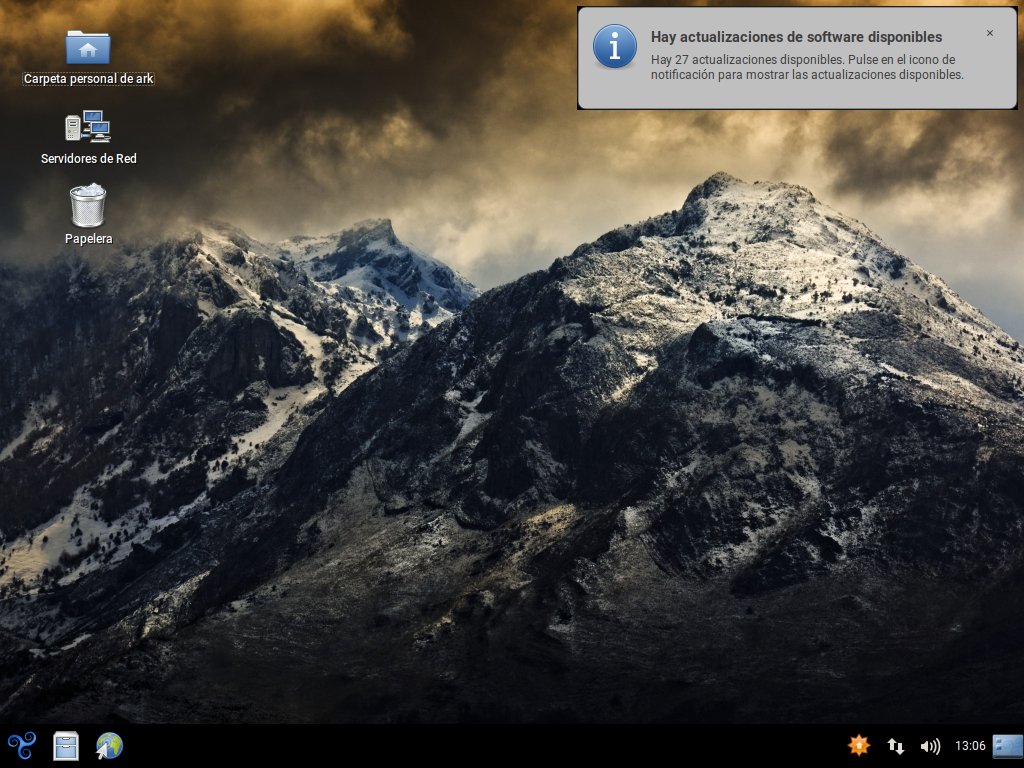1024x768 pixels.
Task: Click the "Carpeta personal de ark" label
Action: pos(88,79)
